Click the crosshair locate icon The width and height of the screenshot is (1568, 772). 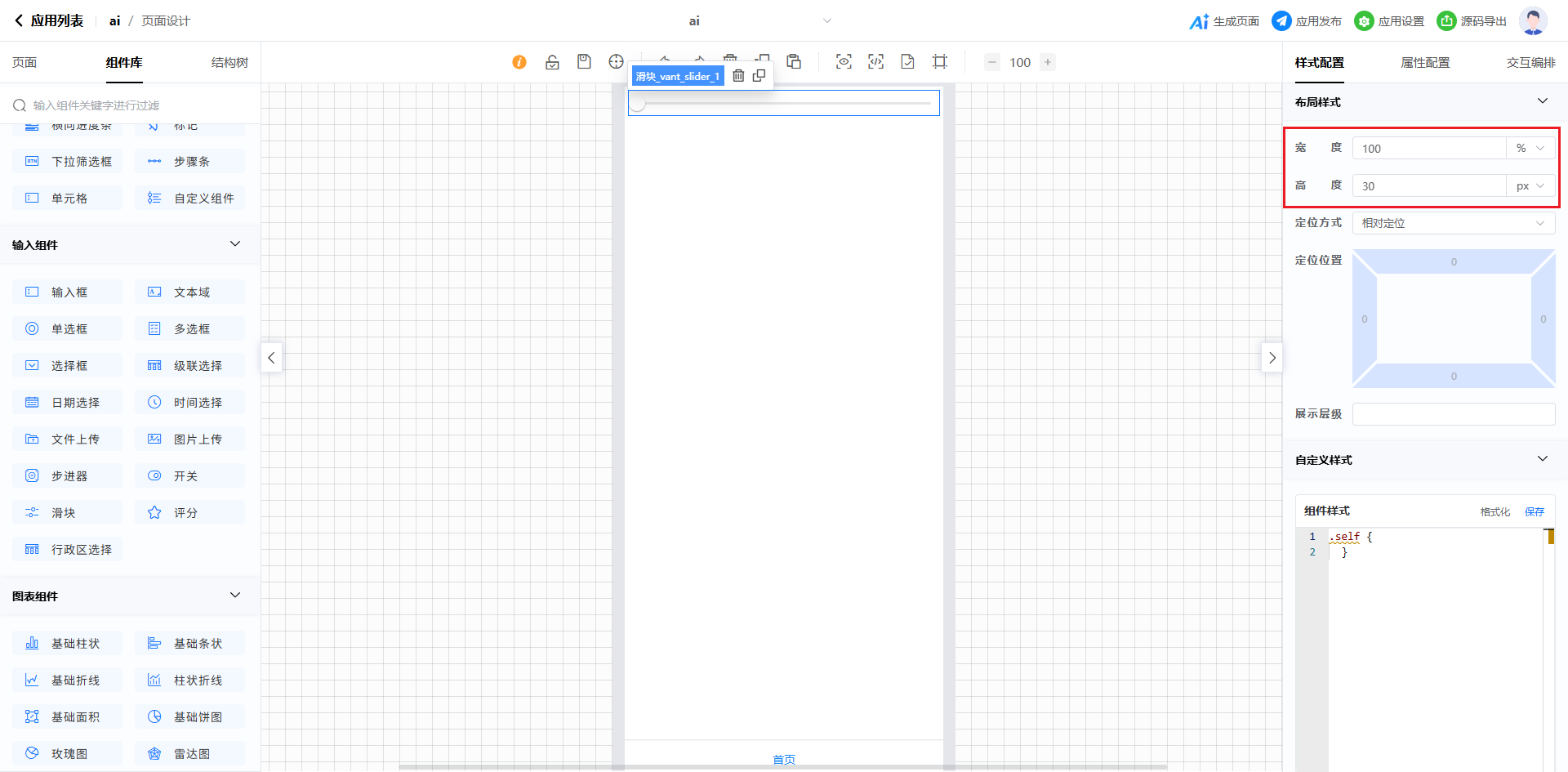(x=616, y=62)
